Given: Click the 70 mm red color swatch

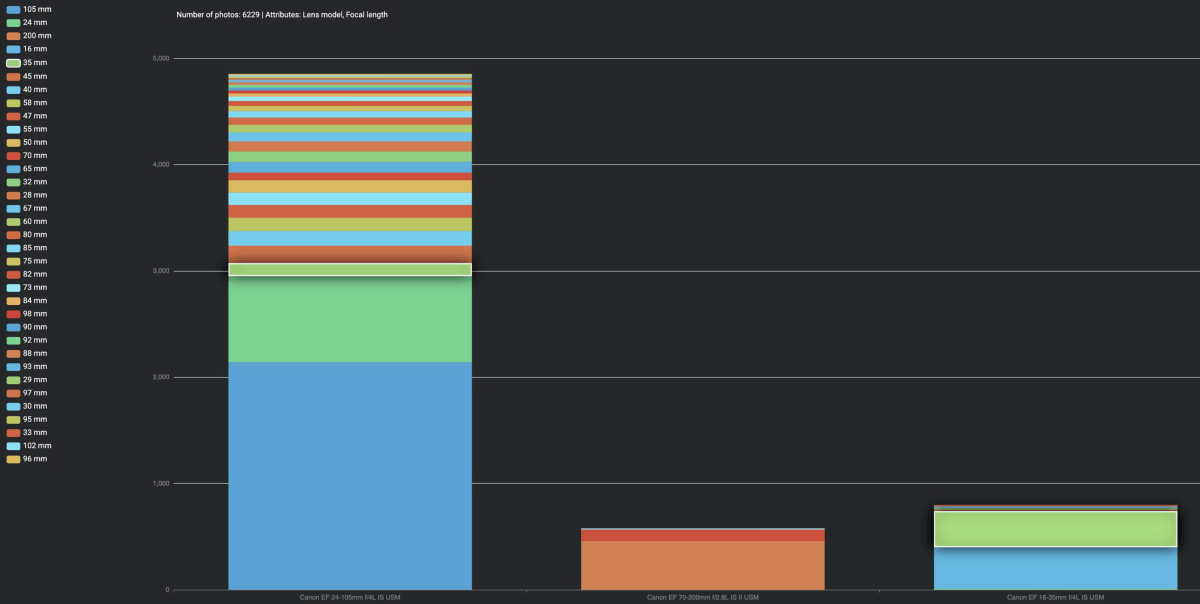Looking at the screenshot, I should coord(11,155).
